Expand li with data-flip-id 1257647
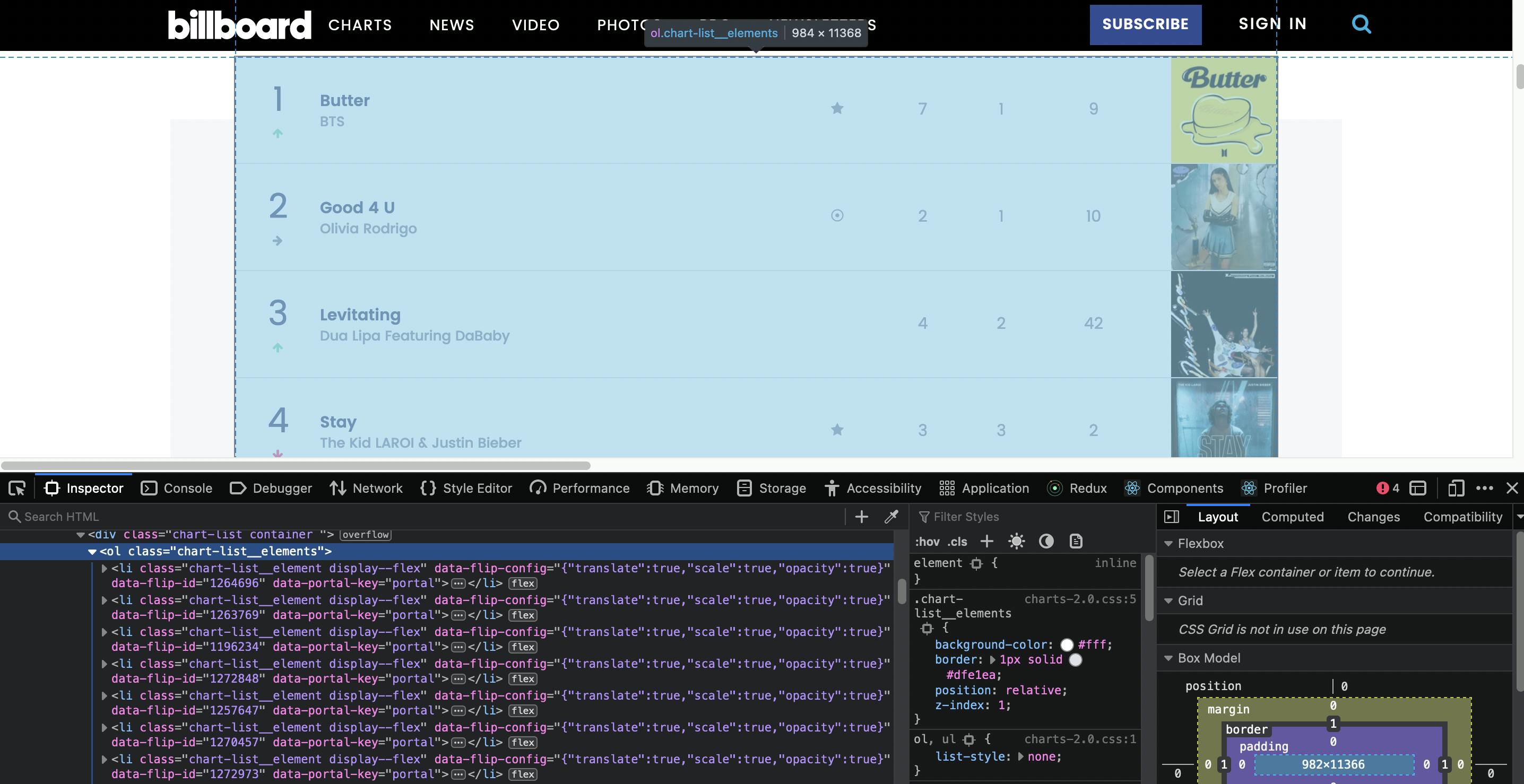The height and width of the screenshot is (784, 1524). pyautogui.click(x=105, y=696)
